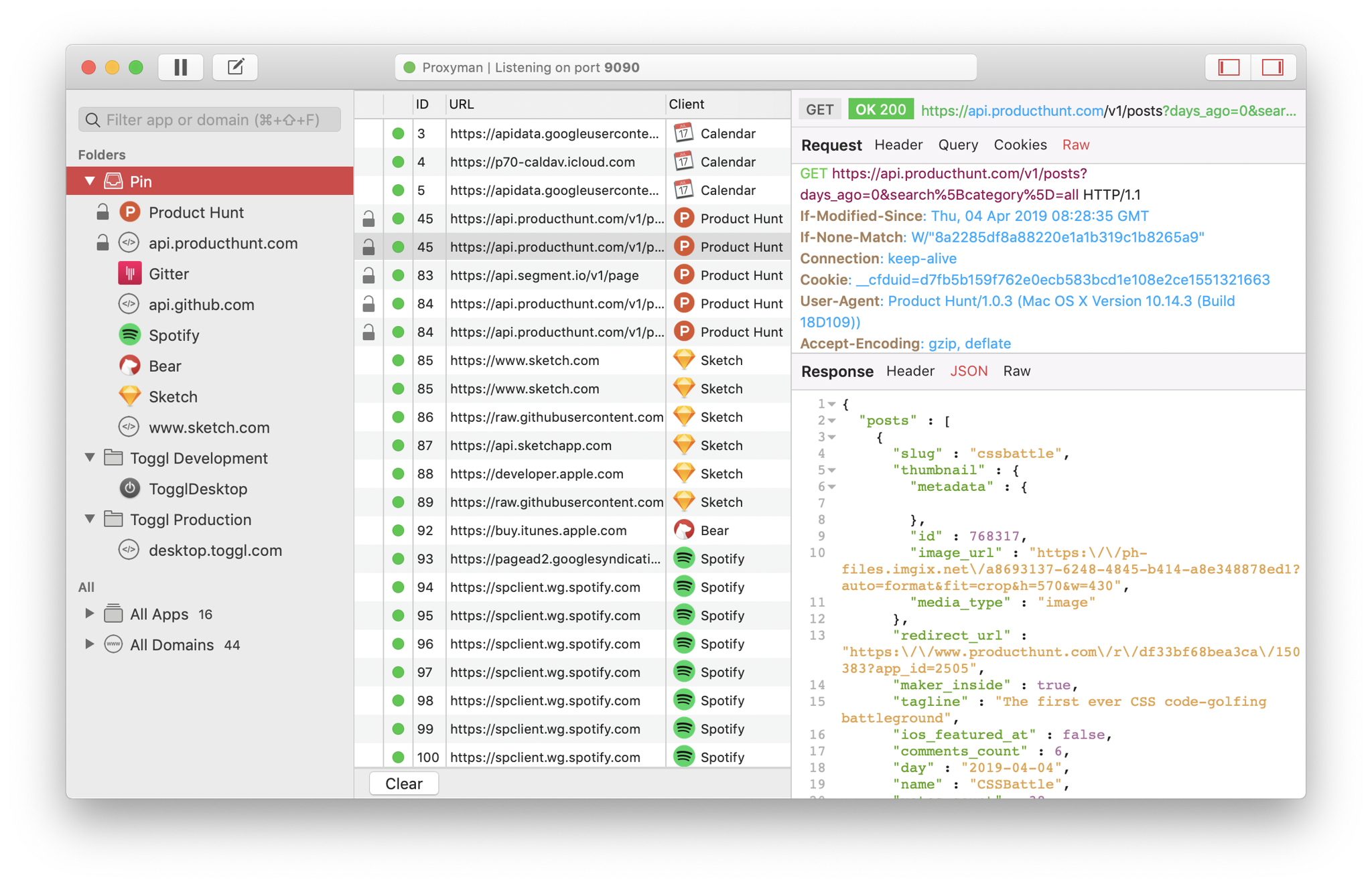Fold JSON line 1 root object
Viewport: 1372px width, 886px height.
(x=831, y=404)
